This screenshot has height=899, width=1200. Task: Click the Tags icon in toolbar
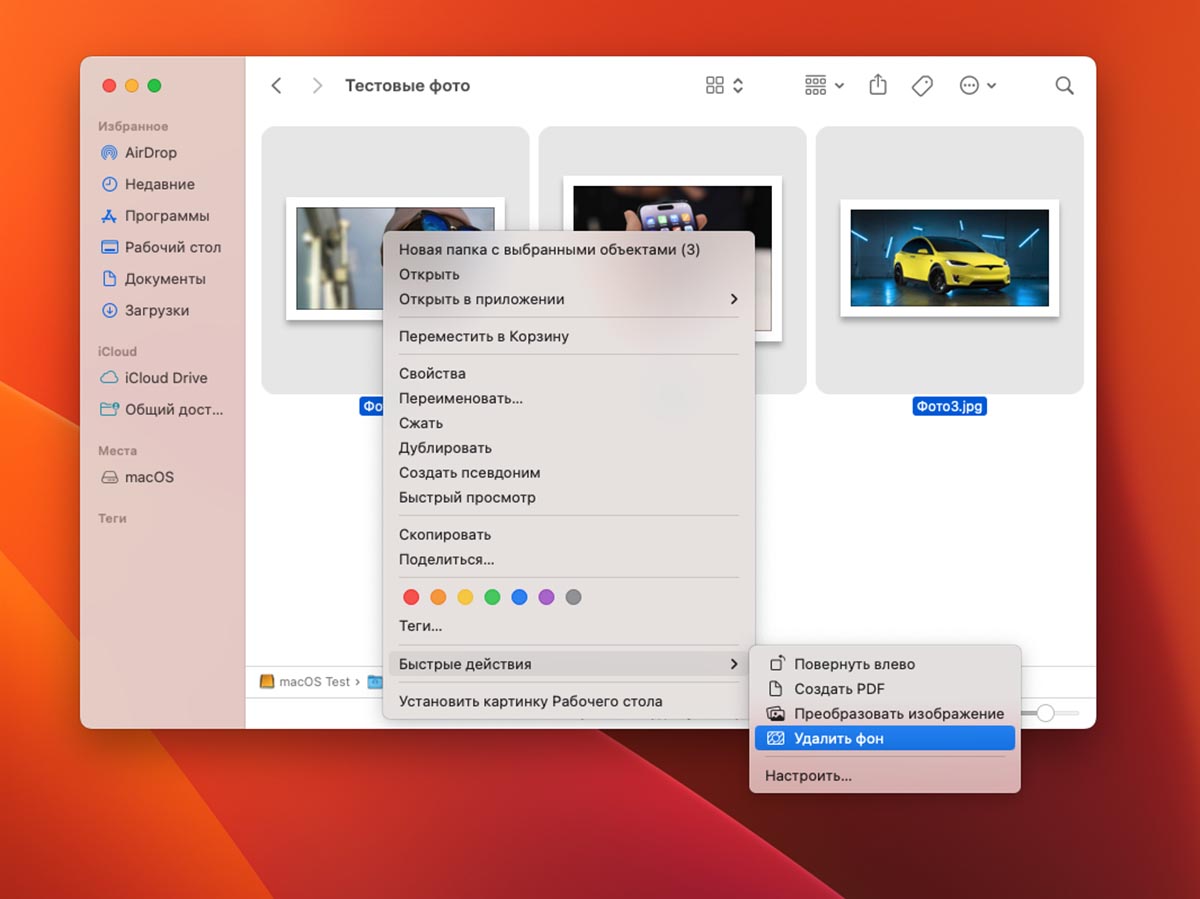pyautogui.click(x=922, y=86)
